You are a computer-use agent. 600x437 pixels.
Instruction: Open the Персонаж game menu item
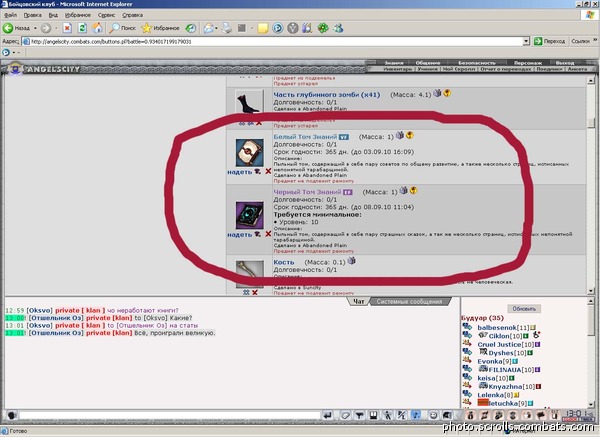tap(528, 63)
